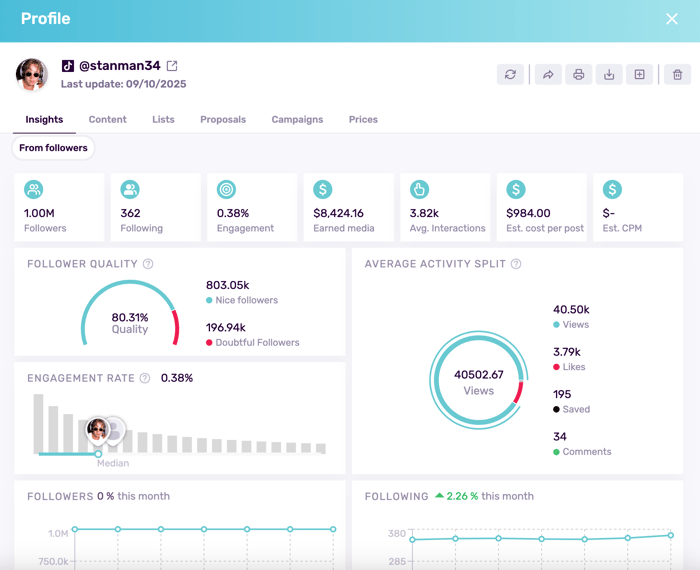
Task: Close the Profile panel
Action: coord(672,19)
